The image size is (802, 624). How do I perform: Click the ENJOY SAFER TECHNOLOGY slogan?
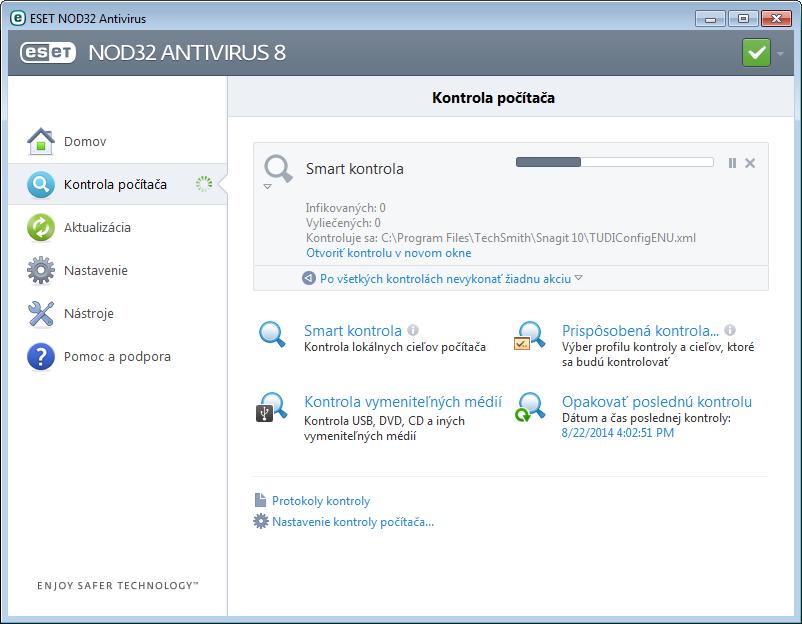(x=118, y=586)
